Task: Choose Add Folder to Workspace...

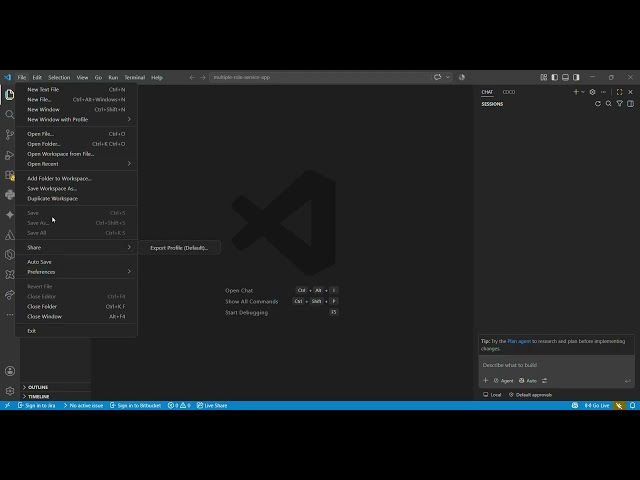Action: pyautogui.click(x=76, y=178)
